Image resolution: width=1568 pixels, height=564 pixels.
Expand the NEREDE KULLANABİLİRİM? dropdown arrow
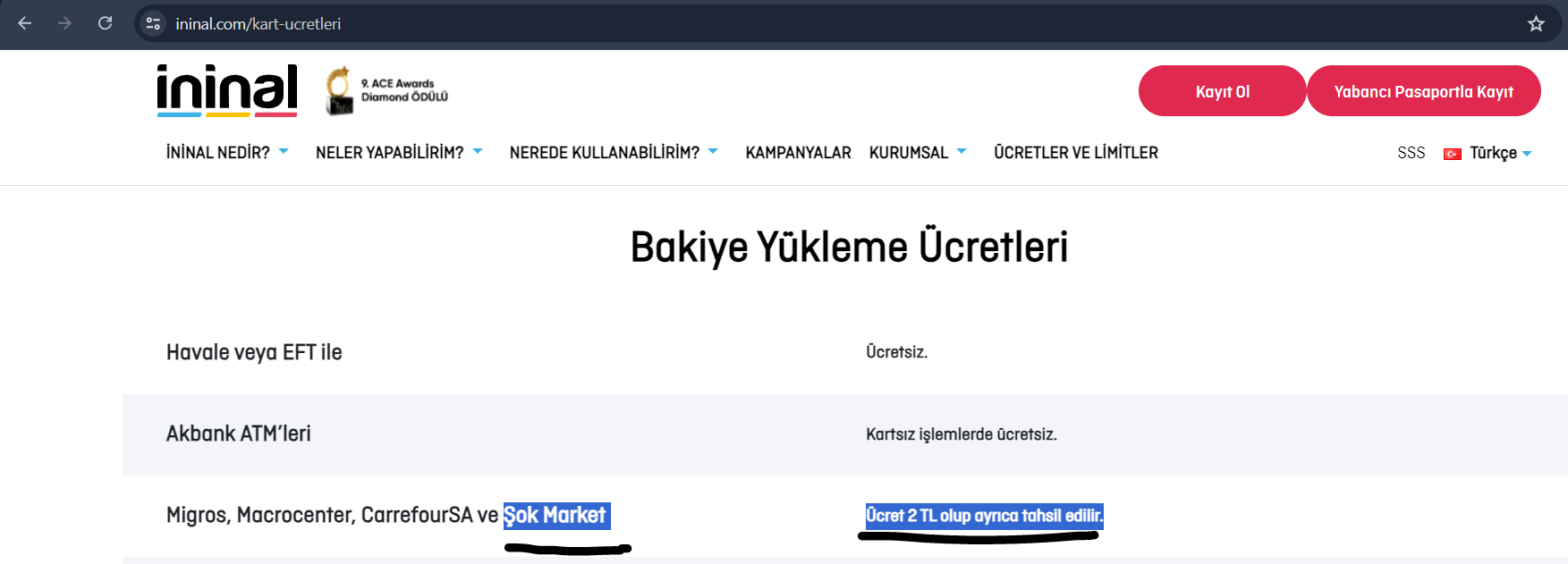[713, 152]
